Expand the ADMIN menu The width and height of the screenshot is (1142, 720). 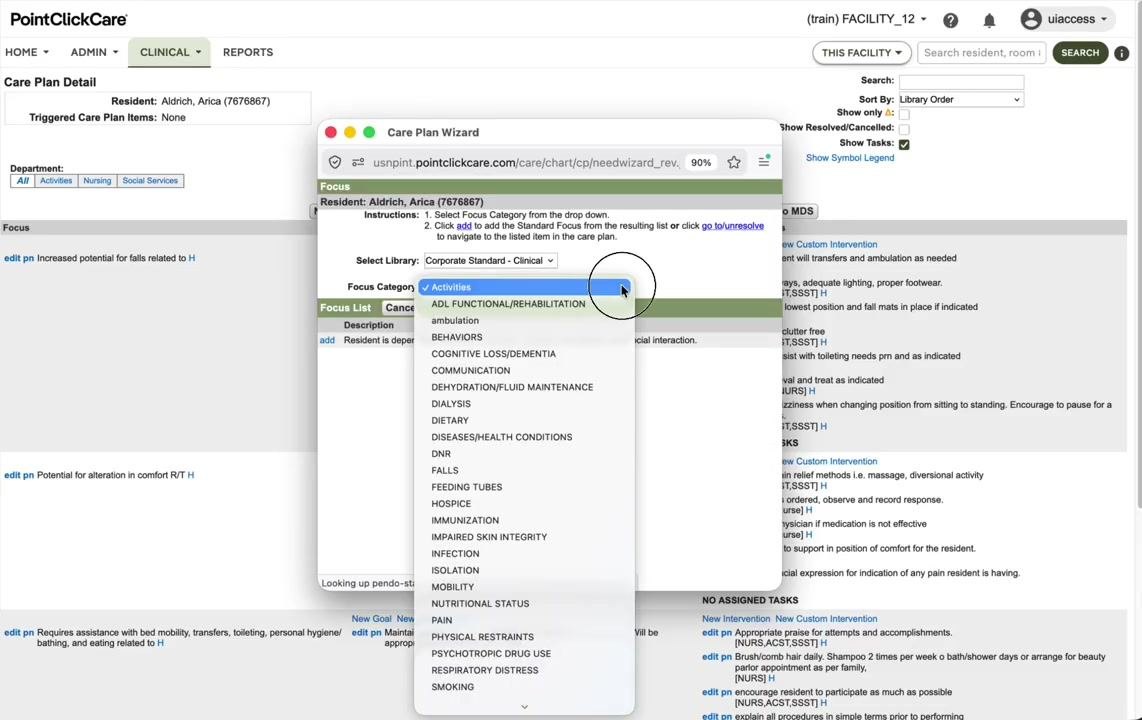click(x=94, y=52)
